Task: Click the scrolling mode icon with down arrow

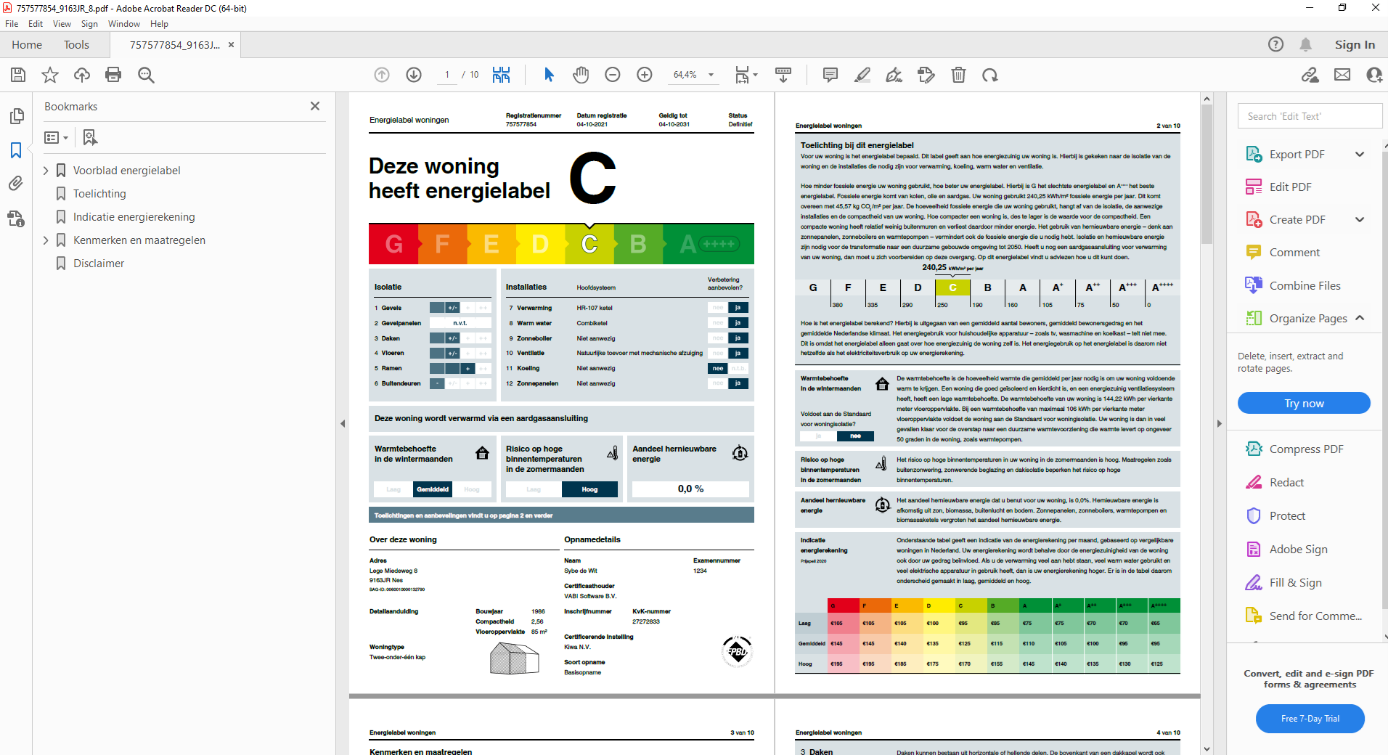Action: point(783,75)
